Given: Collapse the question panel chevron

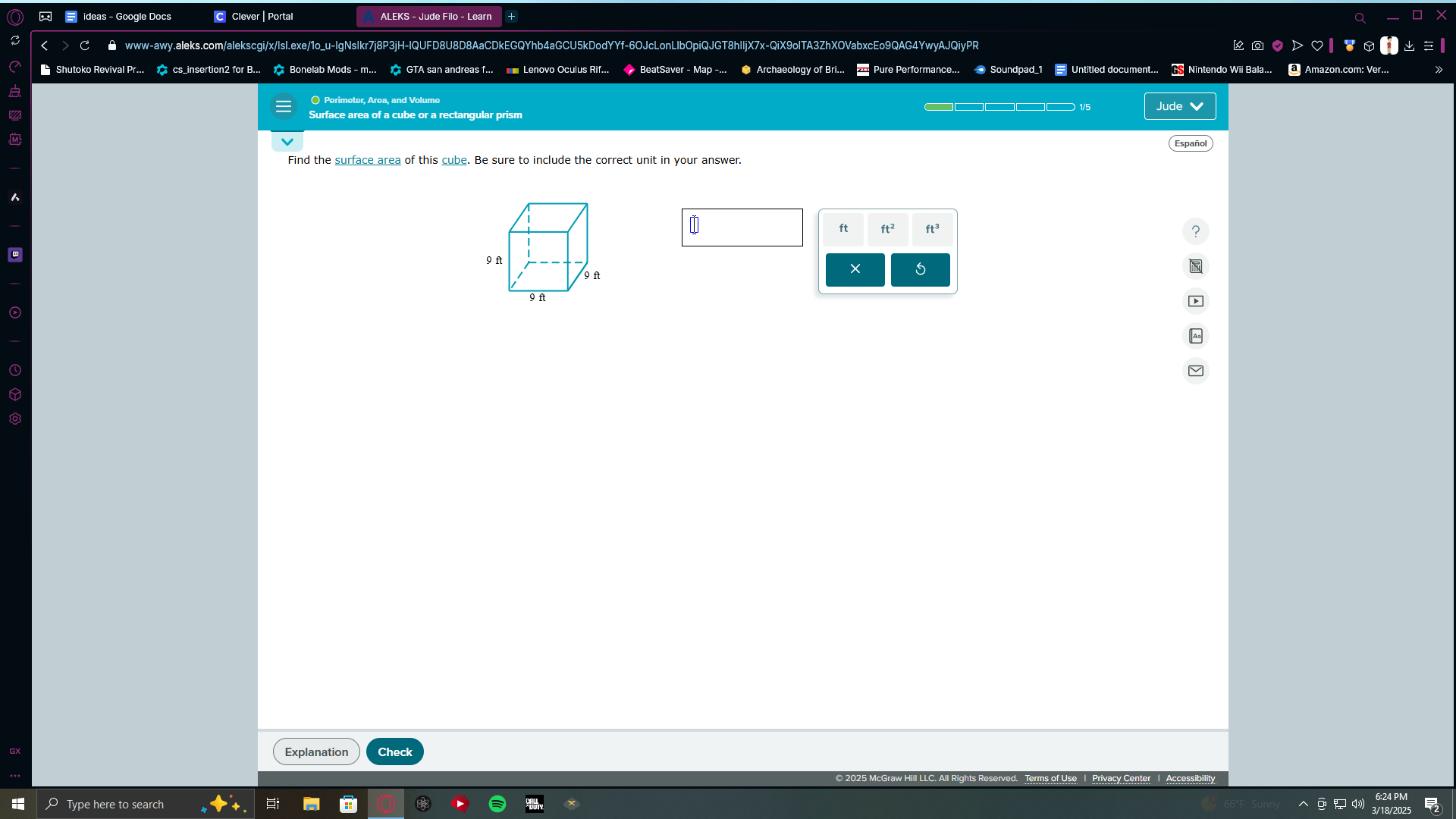Looking at the screenshot, I should tap(287, 142).
